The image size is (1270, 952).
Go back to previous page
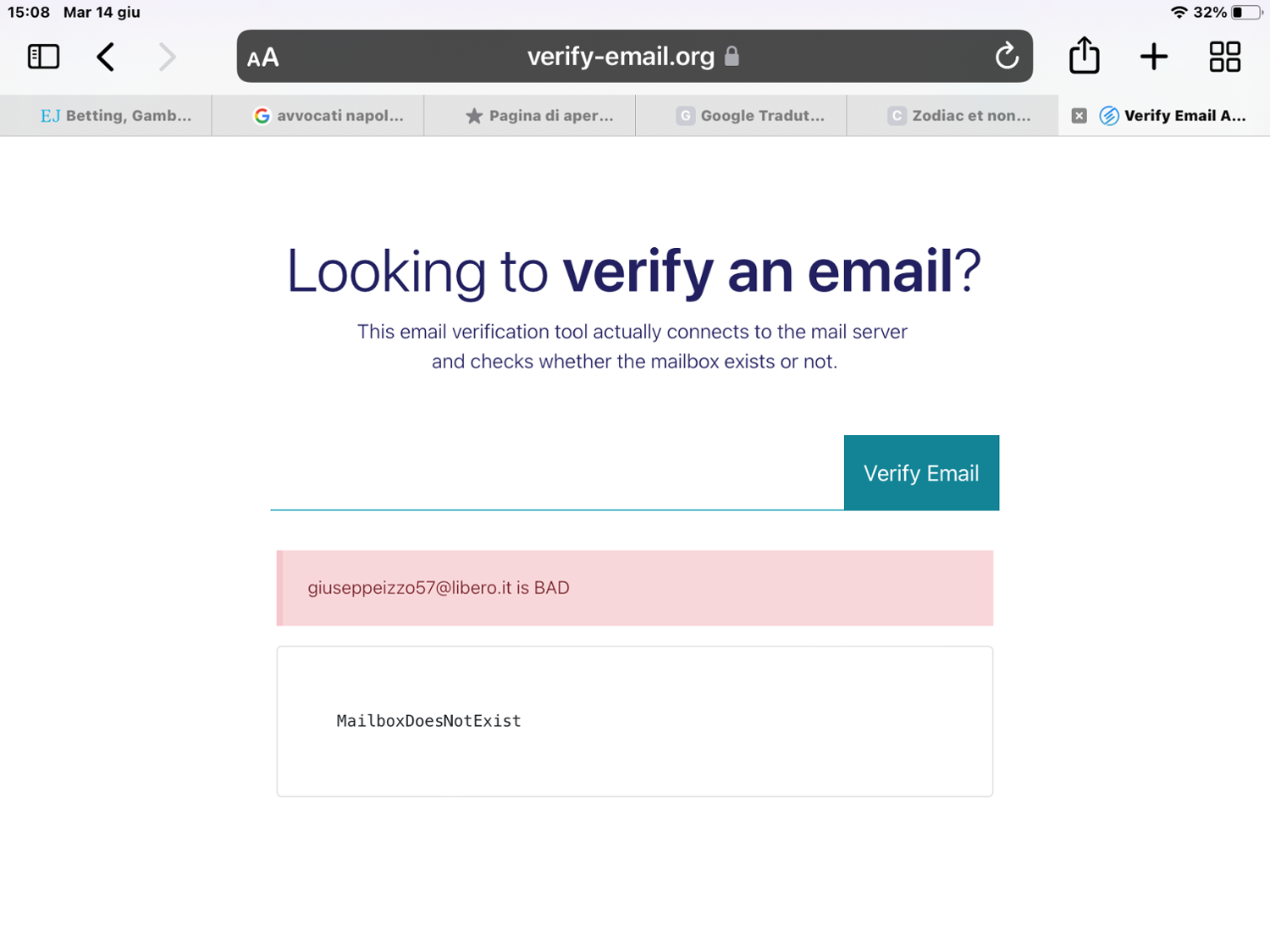pos(106,57)
